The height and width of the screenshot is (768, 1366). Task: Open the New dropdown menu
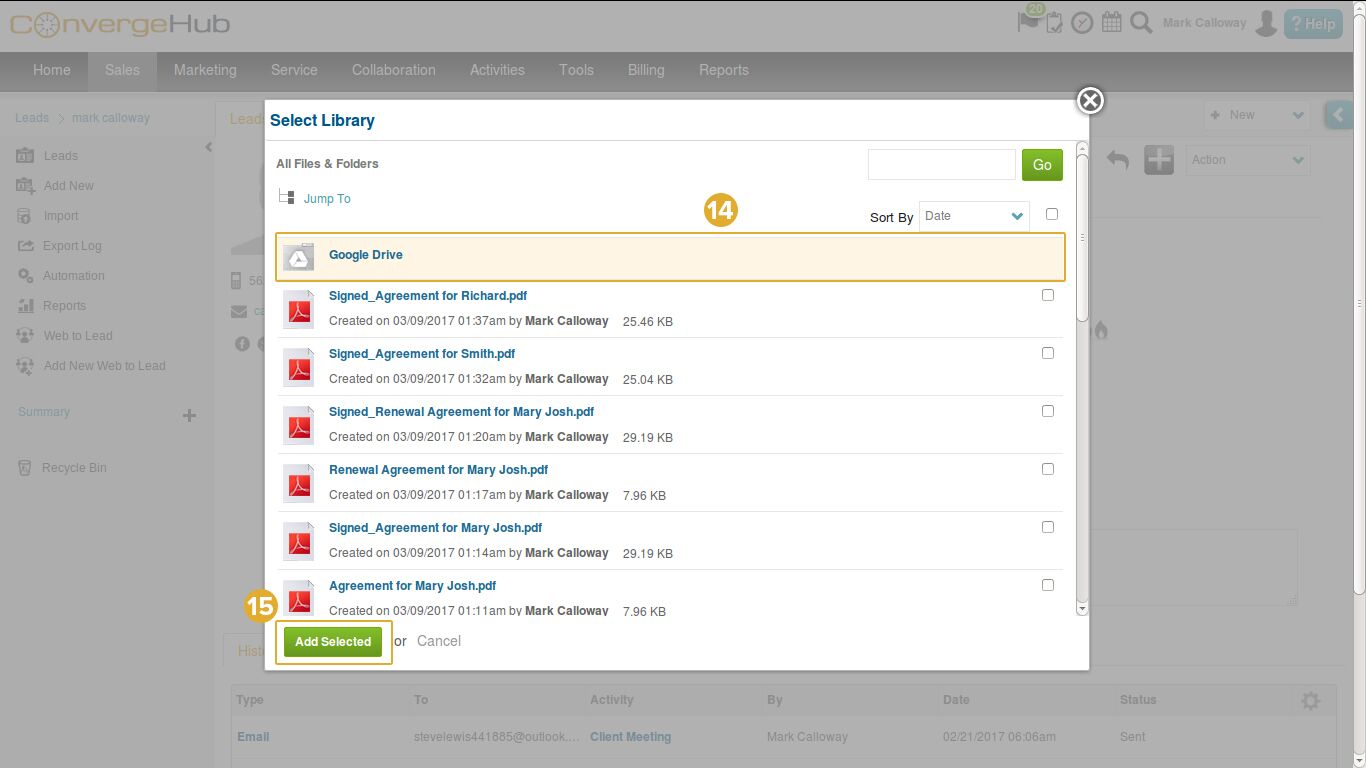1256,115
